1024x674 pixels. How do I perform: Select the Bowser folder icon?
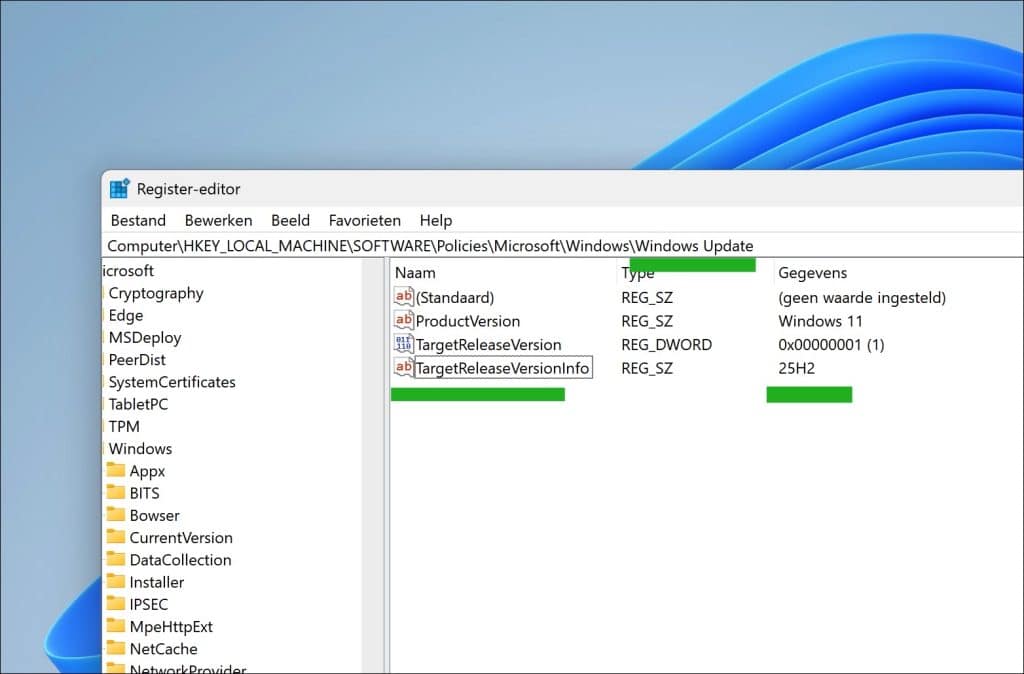point(116,515)
